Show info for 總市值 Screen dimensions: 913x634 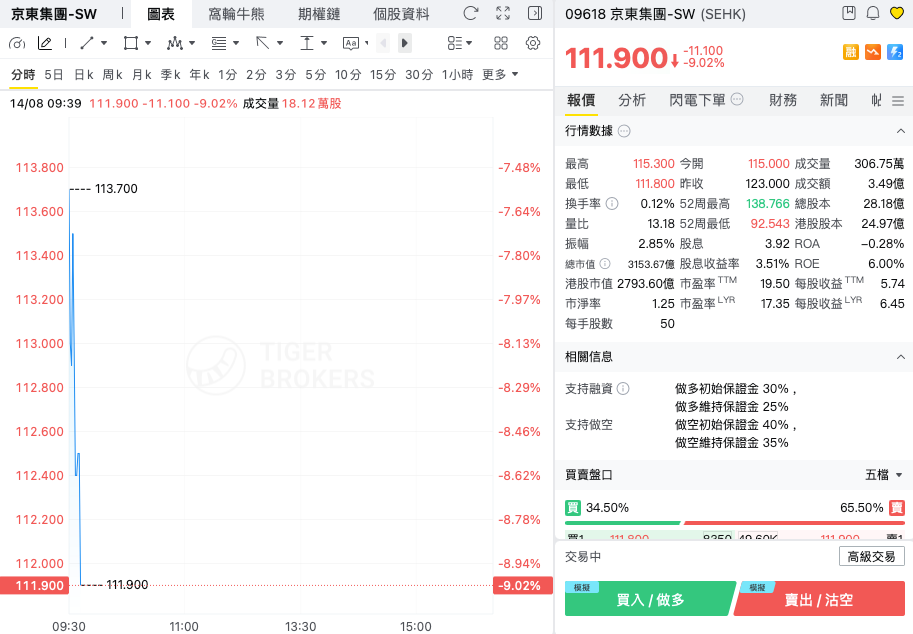point(605,264)
